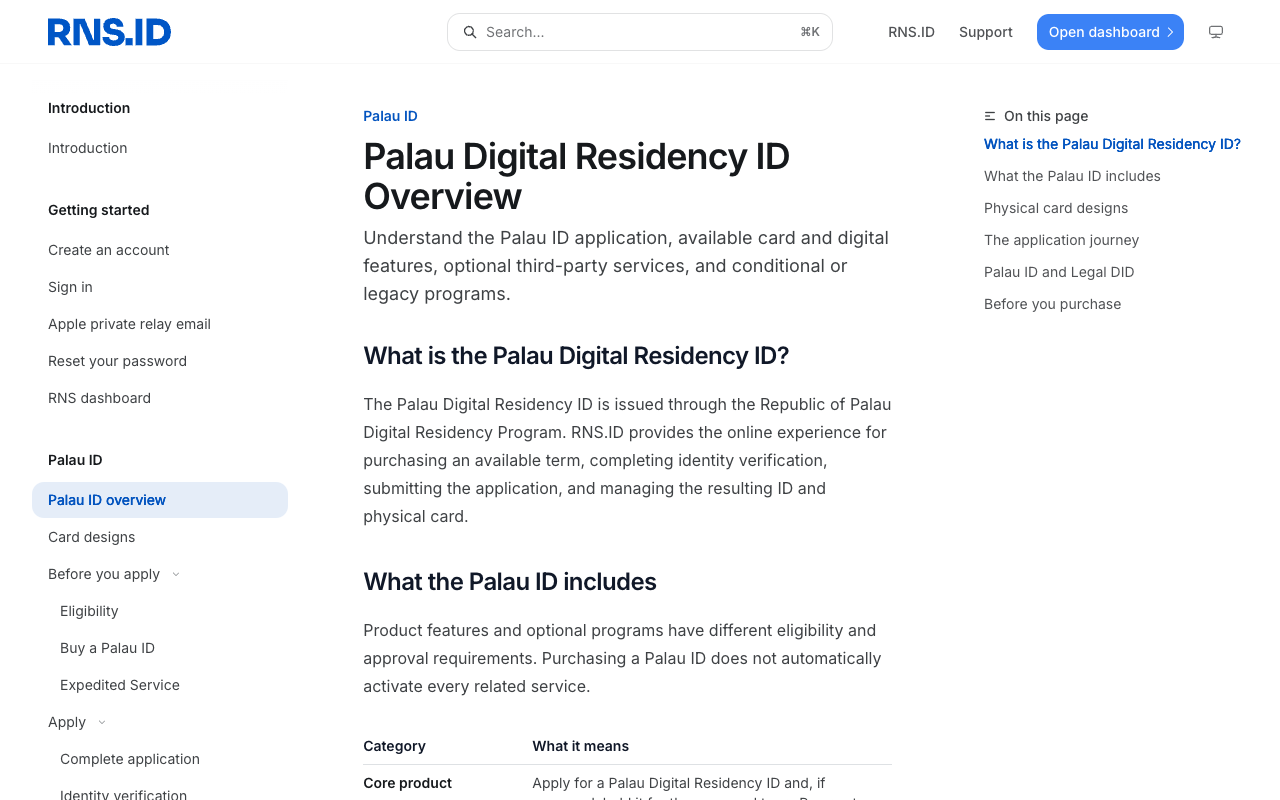The width and height of the screenshot is (1280, 800).
Task: Open the Support link
Action: click(986, 32)
